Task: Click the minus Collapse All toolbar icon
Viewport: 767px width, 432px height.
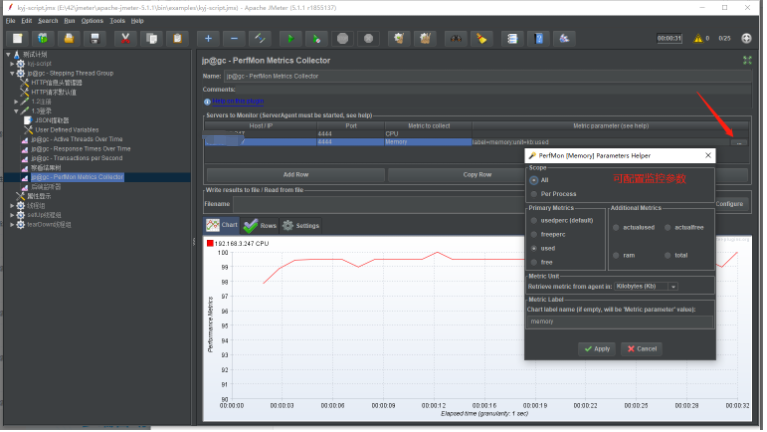Action: pos(234,39)
